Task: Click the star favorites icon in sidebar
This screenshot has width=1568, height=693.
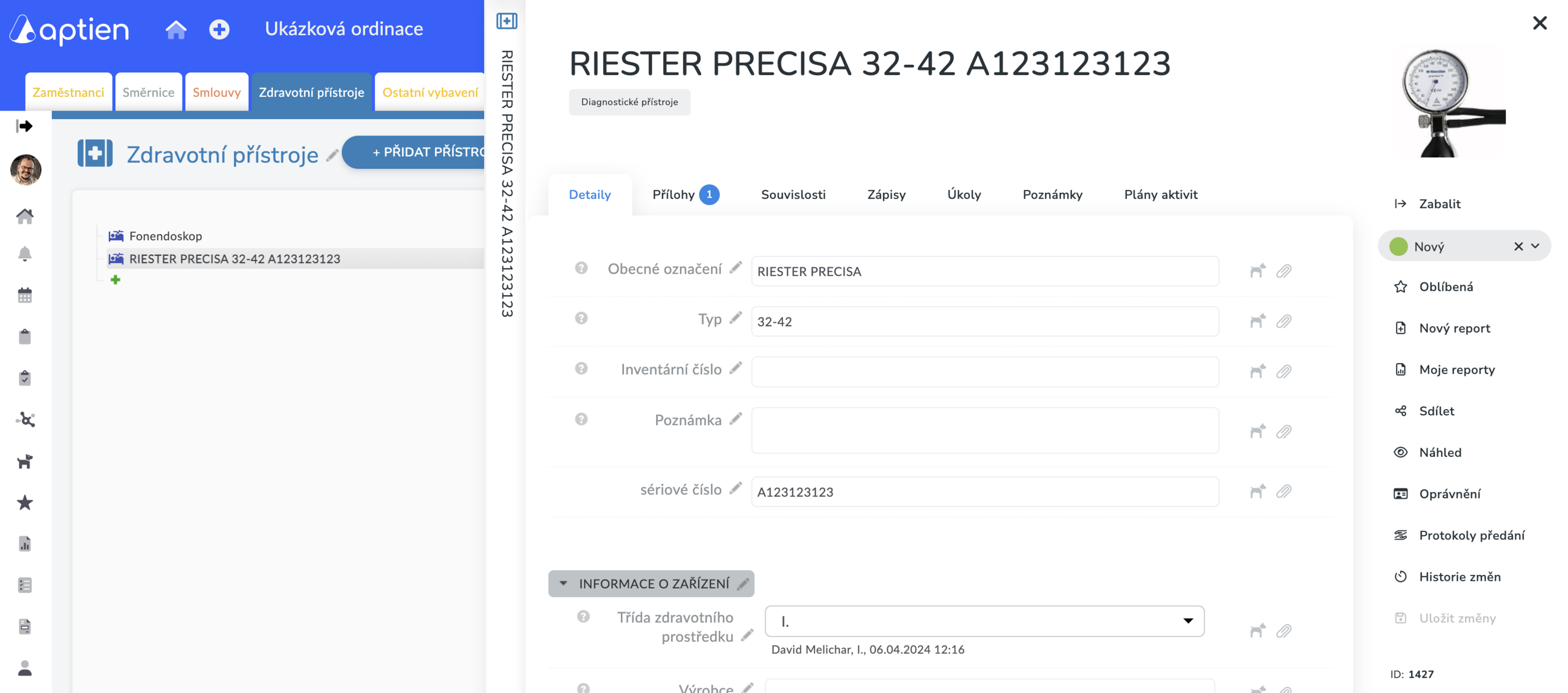Action: coord(24,502)
